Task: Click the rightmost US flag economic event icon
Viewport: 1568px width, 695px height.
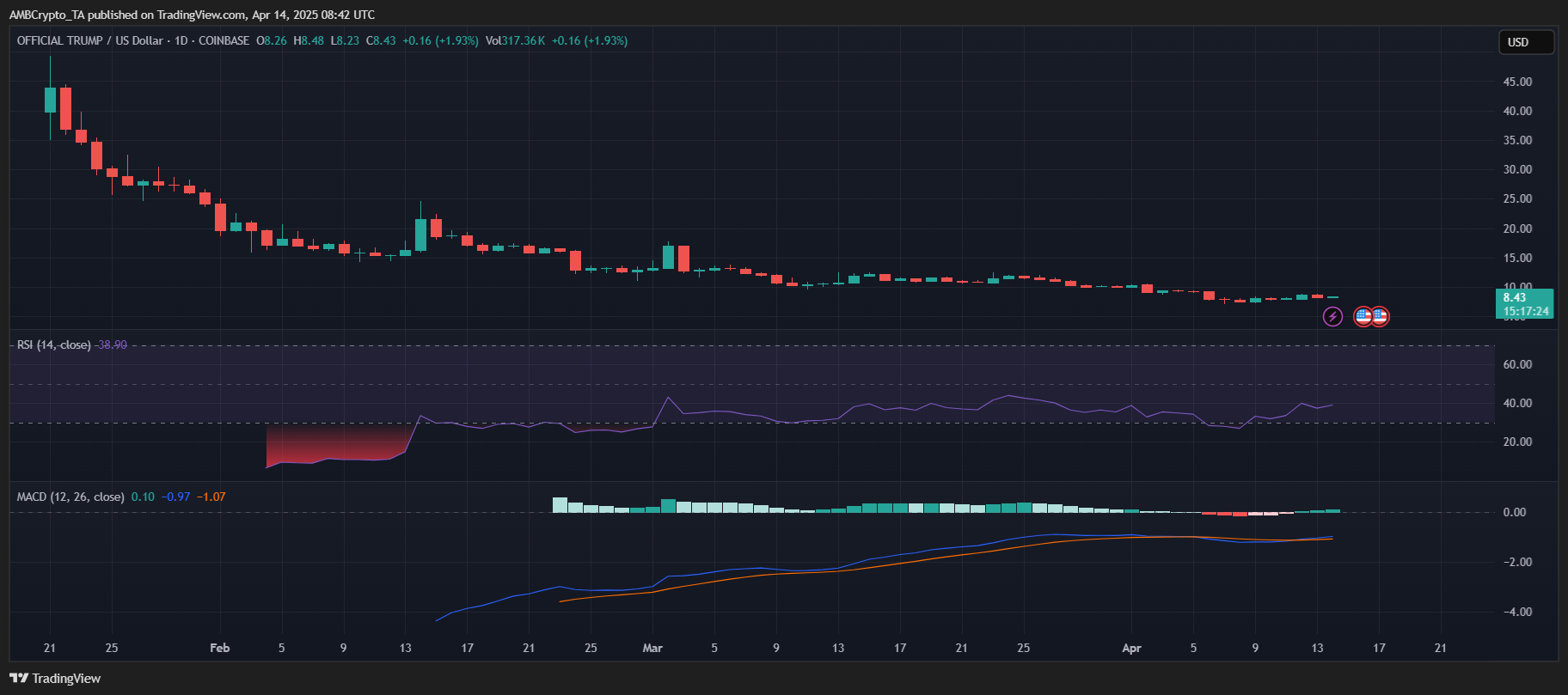Action: (x=1380, y=316)
